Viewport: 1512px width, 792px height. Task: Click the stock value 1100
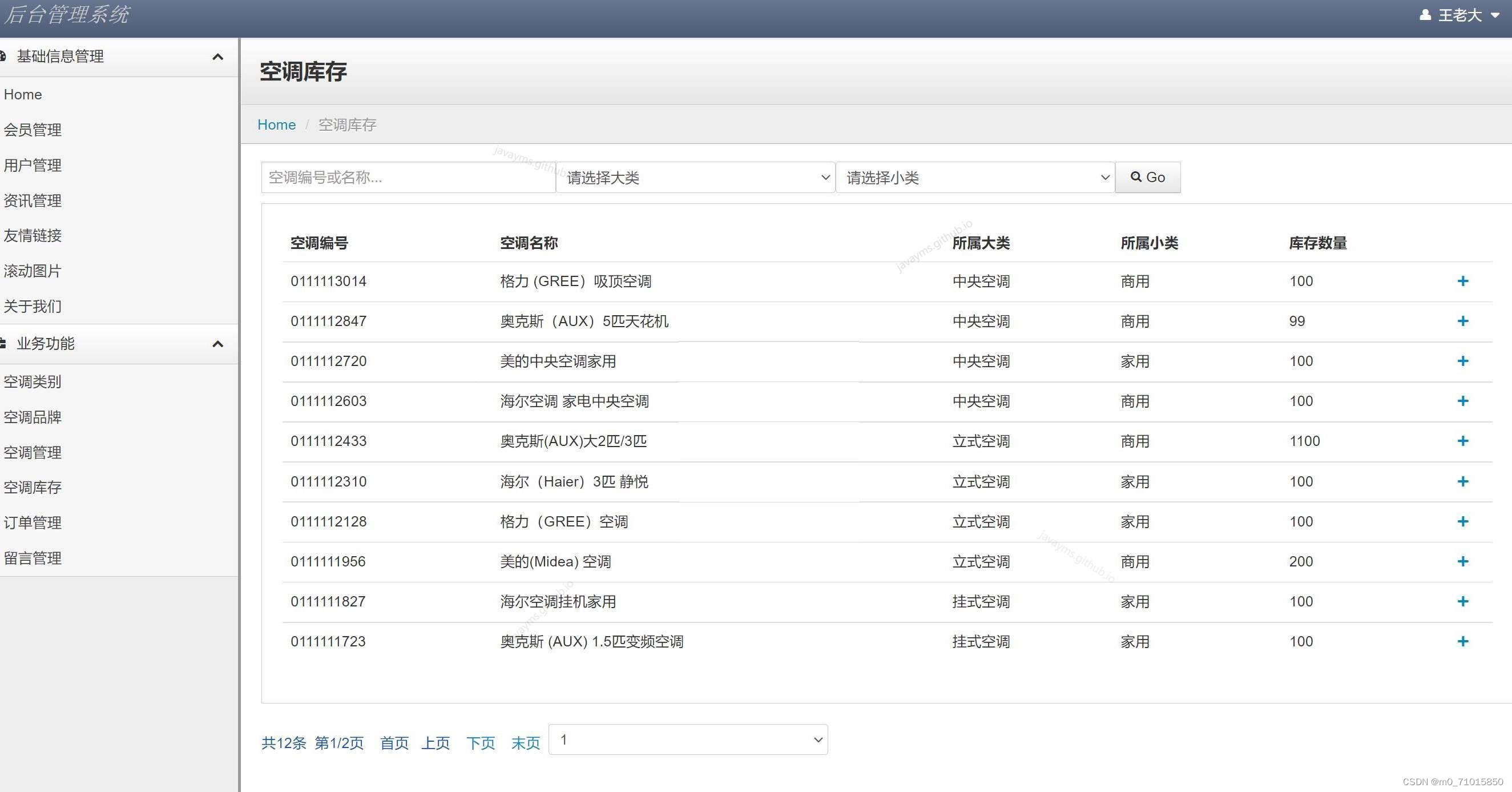(x=1304, y=441)
